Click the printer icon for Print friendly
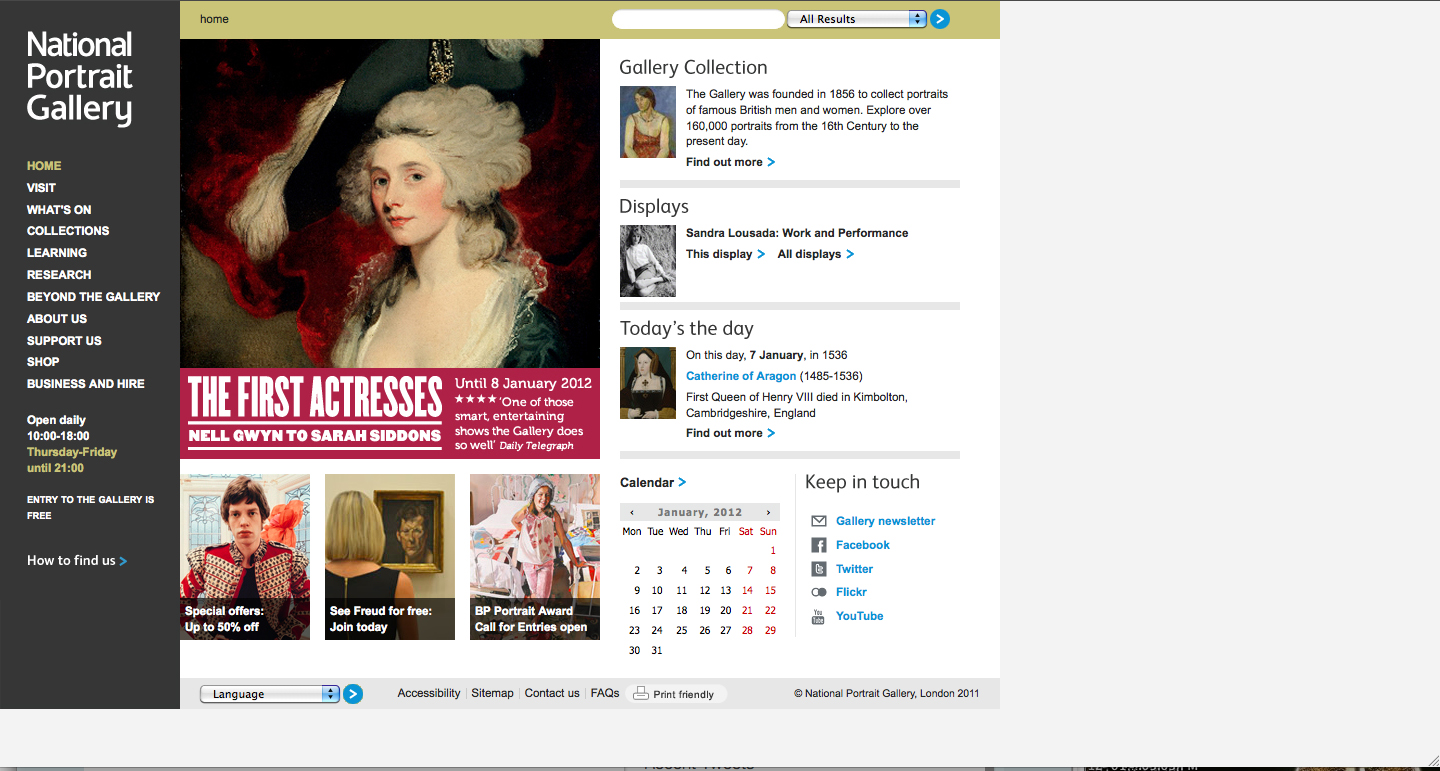The width and height of the screenshot is (1440, 771). coord(641,694)
